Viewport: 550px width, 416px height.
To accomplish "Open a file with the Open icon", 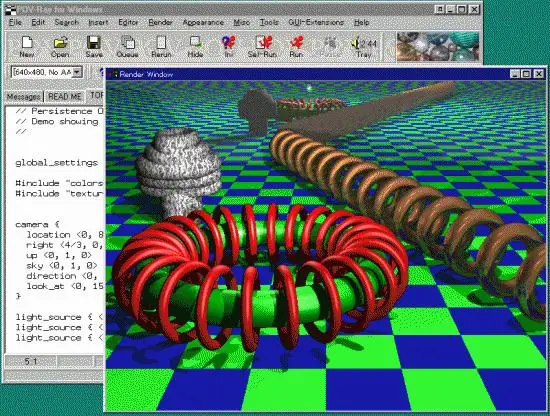I will click(60, 46).
